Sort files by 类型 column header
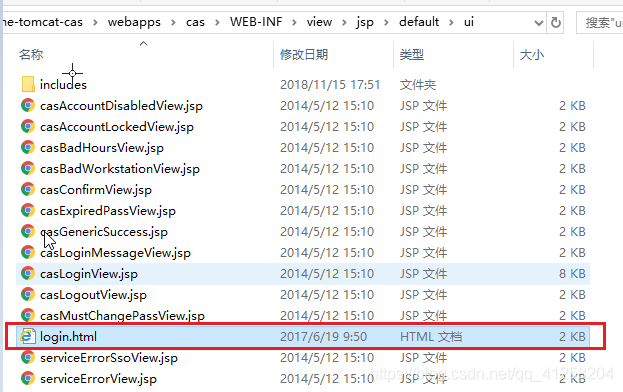Viewport: 623px width, 392px height. click(x=412, y=54)
